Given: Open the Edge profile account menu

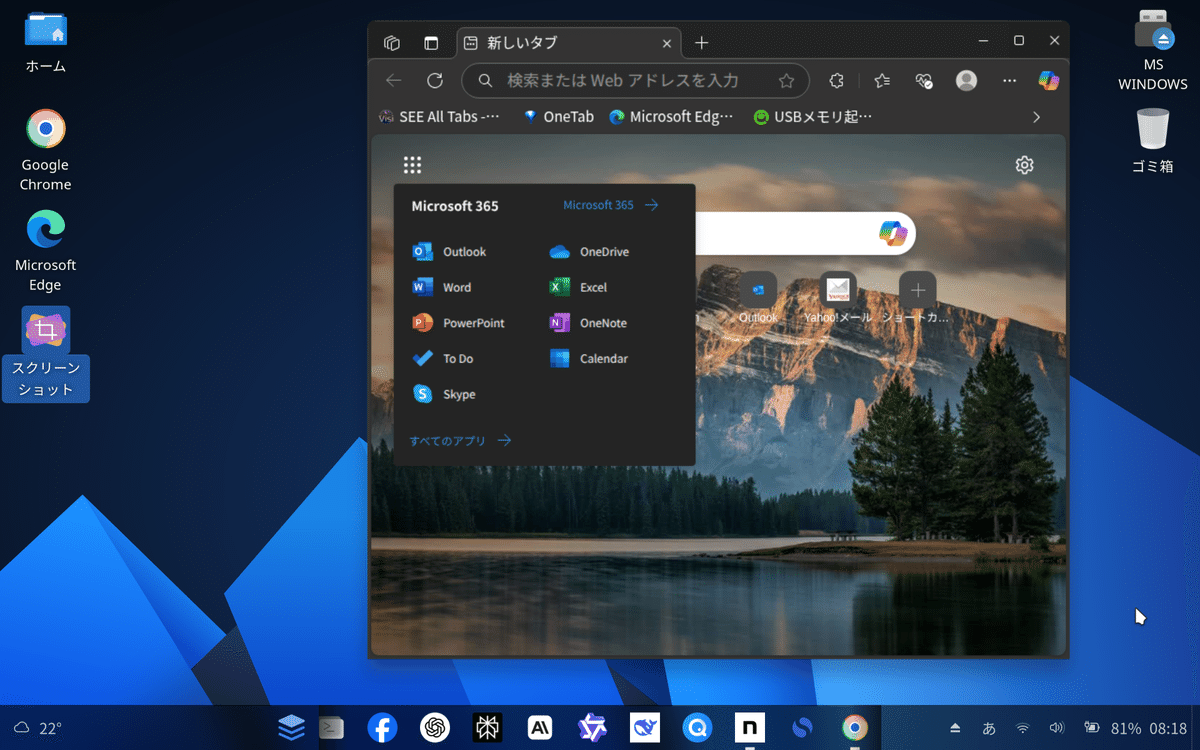Looking at the screenshot, I should (966, 80).
